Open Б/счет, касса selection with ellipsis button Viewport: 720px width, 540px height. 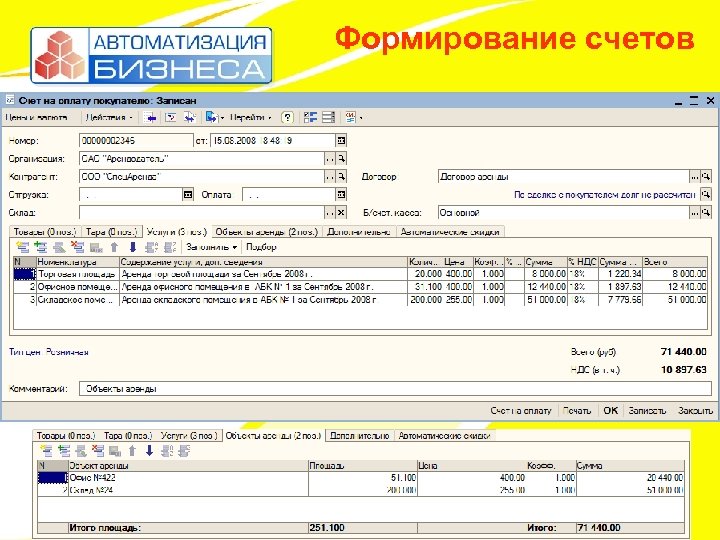(695, 213)
